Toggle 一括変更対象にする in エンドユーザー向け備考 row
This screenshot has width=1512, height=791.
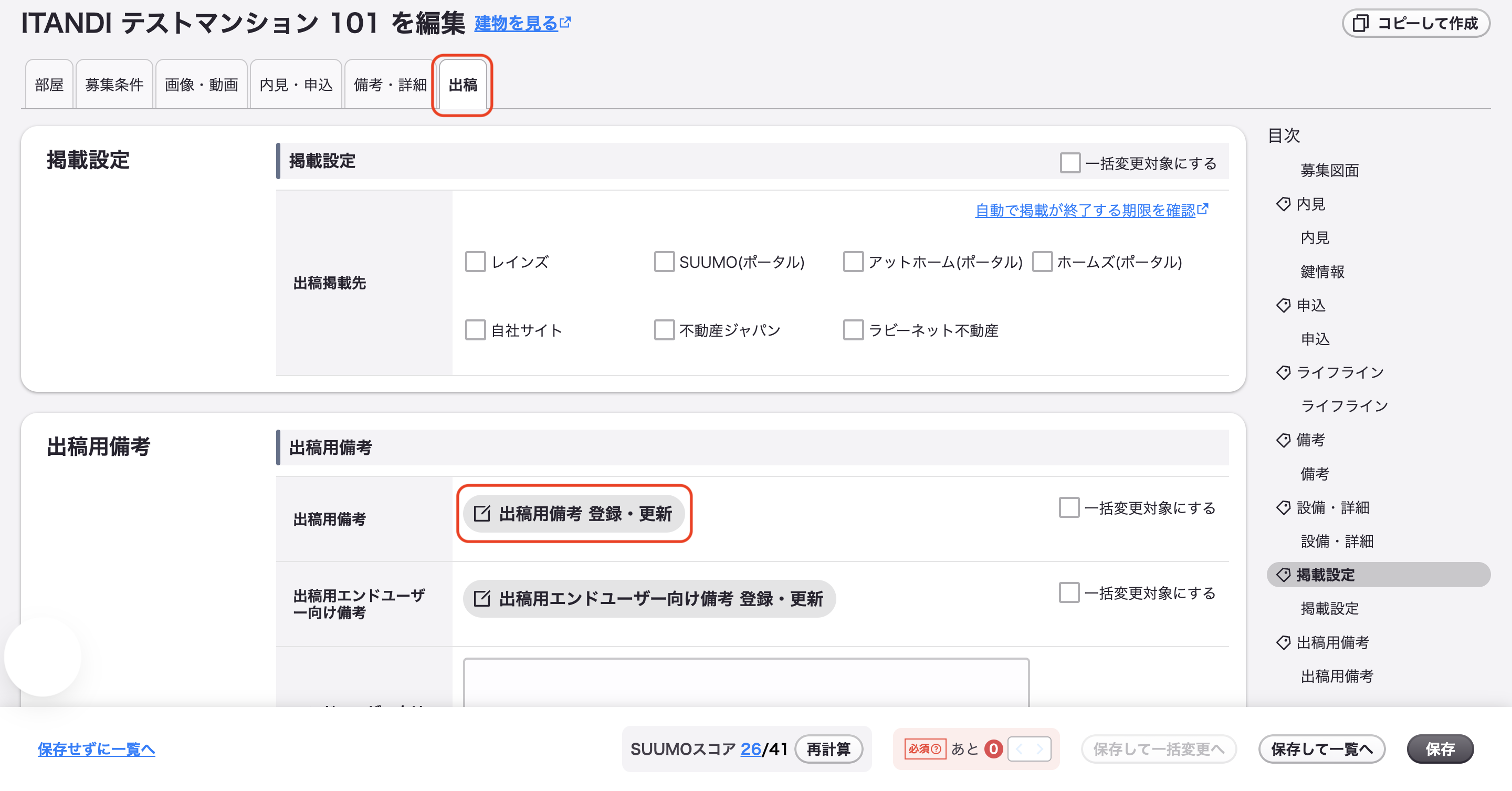1069,592
